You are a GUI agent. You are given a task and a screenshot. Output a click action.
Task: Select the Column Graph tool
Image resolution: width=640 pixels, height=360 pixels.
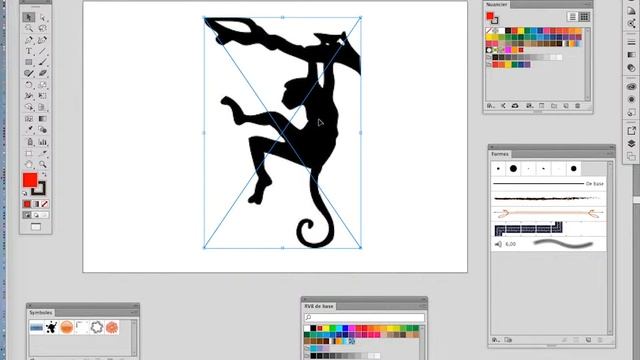click(42, 142)
